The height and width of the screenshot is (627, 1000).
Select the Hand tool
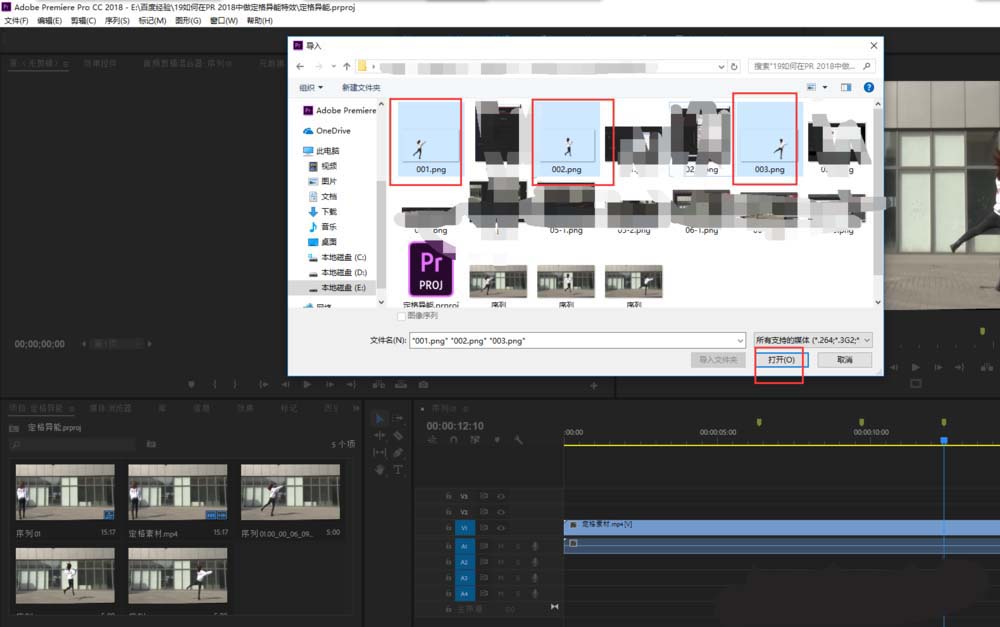380,469
